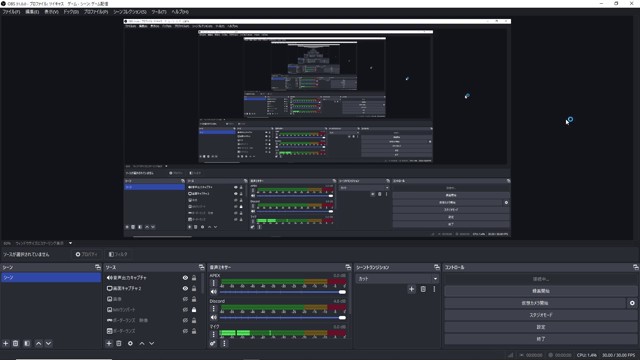Open advanced audio properties via the mixer gear icon

point(213,344)
